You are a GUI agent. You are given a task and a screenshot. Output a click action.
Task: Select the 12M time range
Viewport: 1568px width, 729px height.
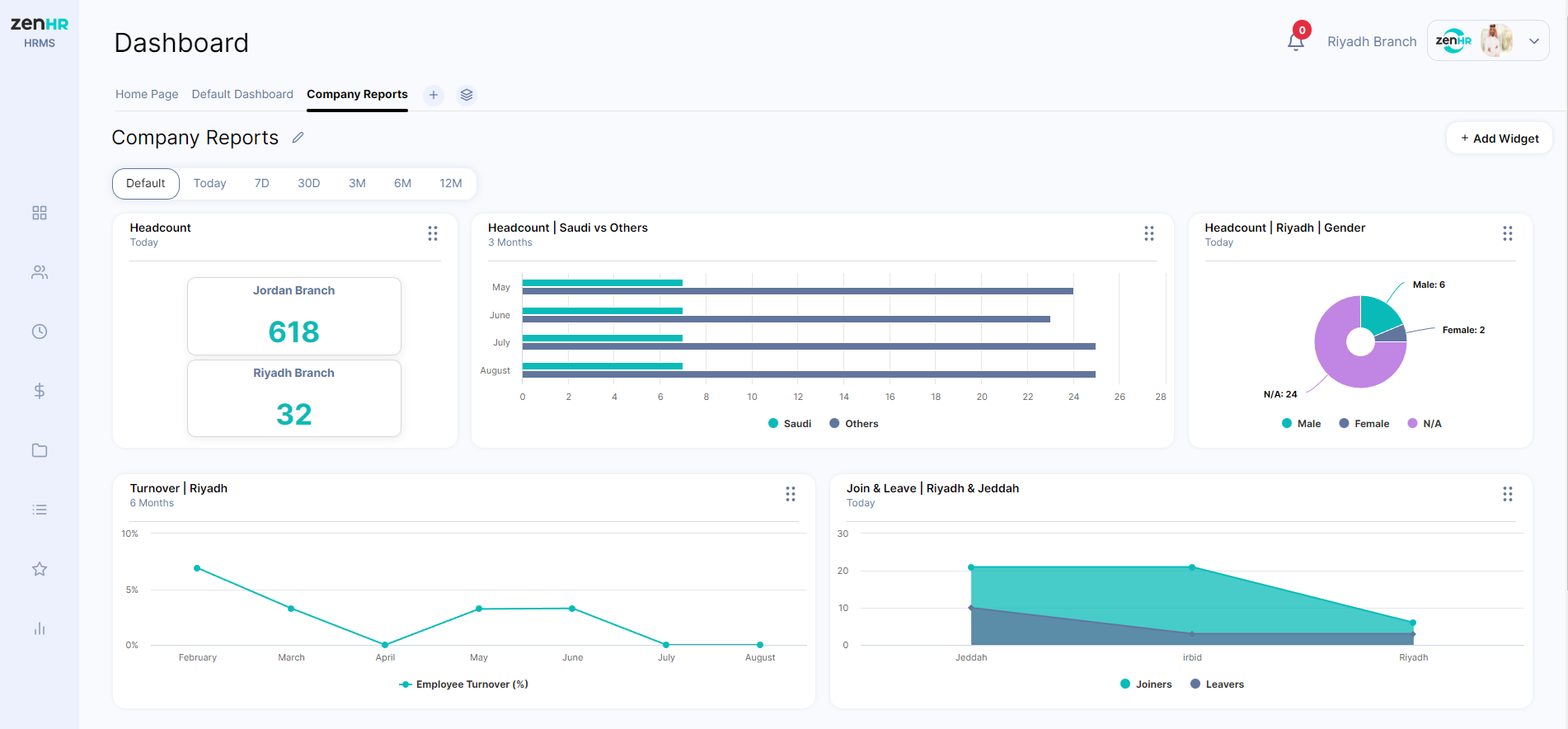[x=451, y=183]
